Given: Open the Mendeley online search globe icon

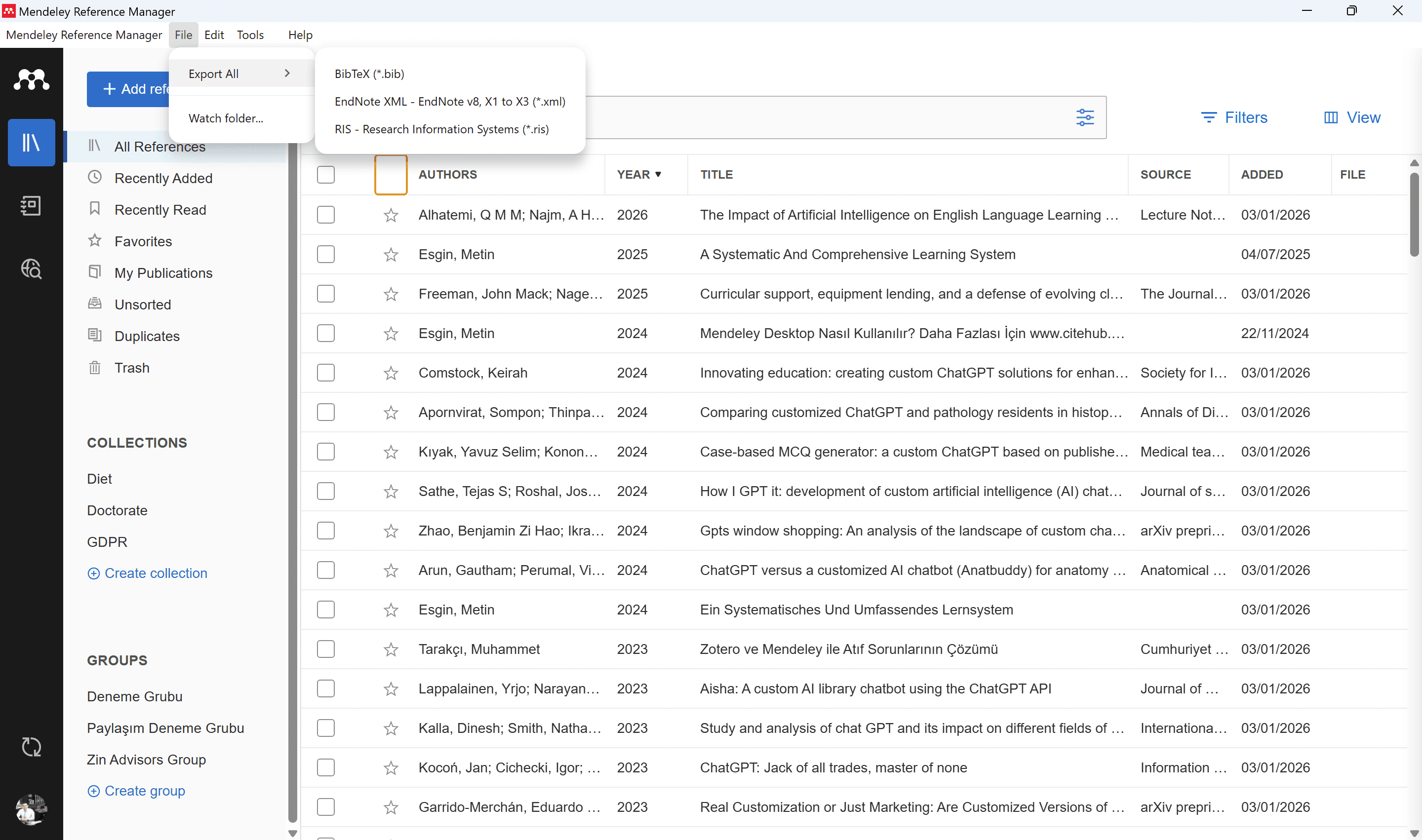Looking at the screenshot, I should 31,269.
